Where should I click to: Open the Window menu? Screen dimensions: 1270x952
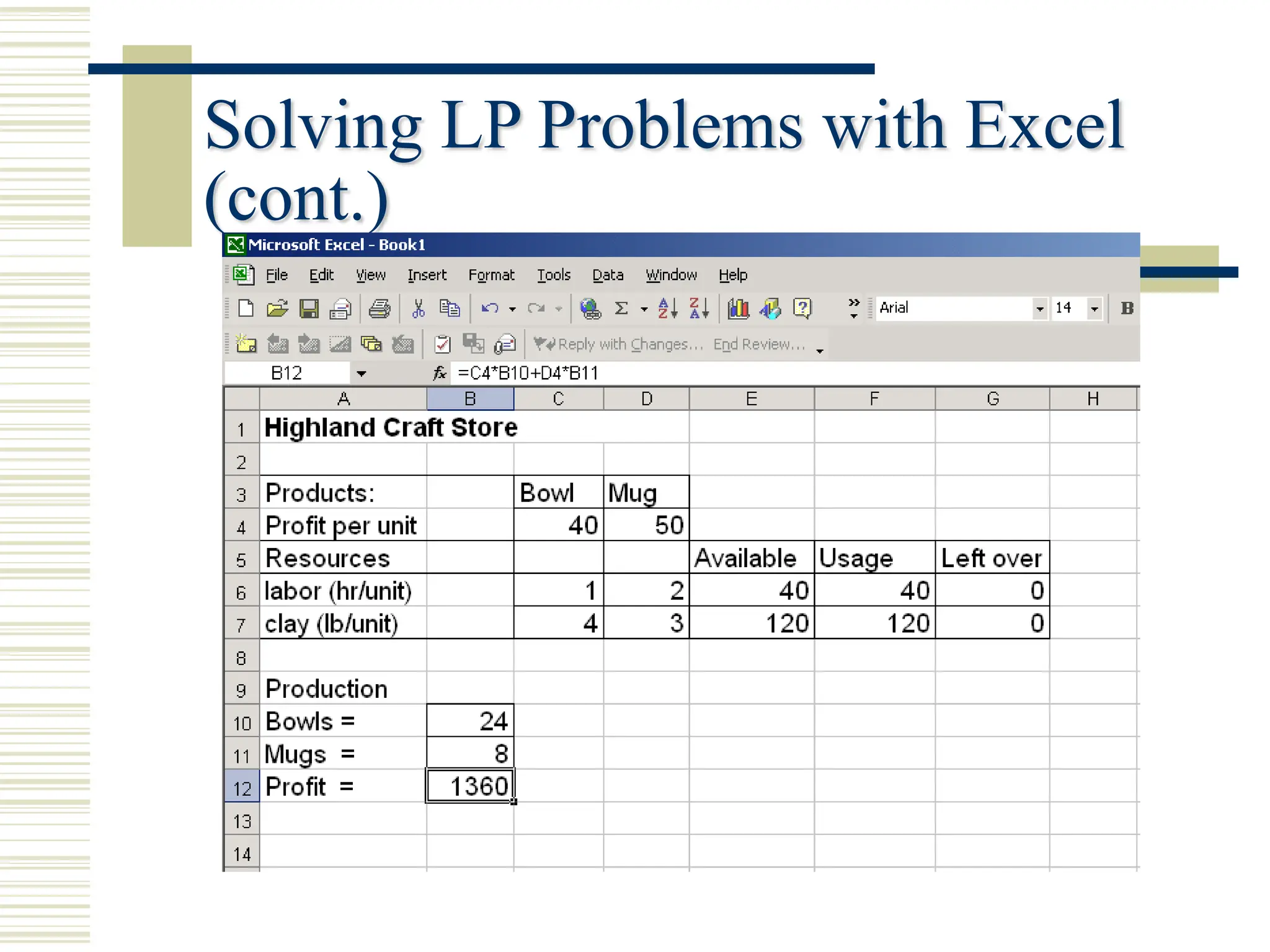[x=671, y=275]
